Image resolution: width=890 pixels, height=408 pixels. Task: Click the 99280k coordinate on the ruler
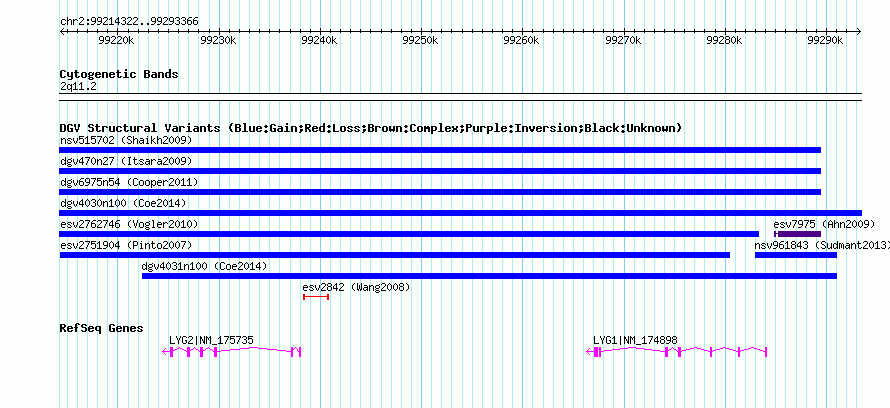point(725,40)
